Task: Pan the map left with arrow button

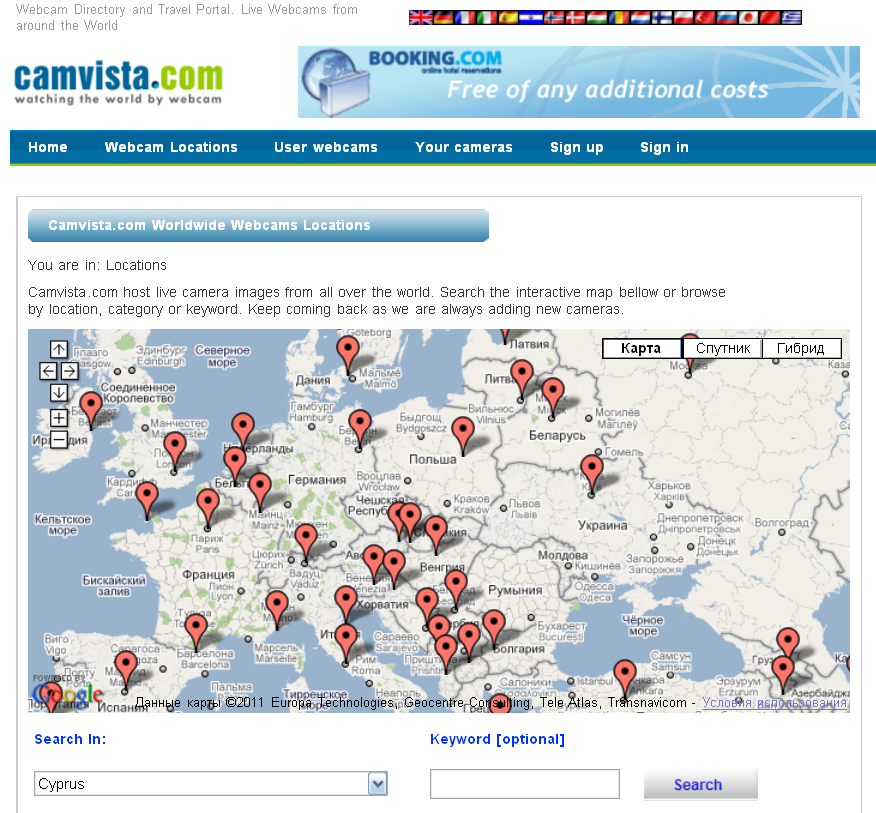Action: tap(48, 371)
